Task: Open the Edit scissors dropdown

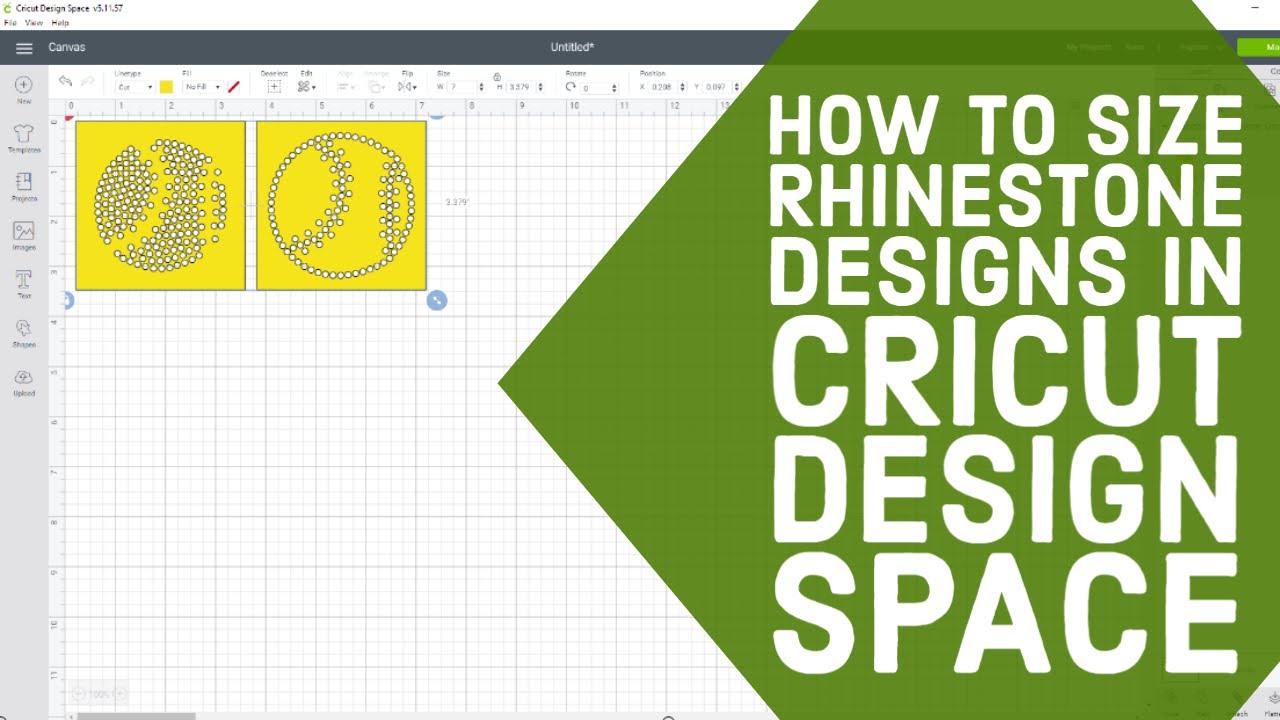Action: [306, 87]
